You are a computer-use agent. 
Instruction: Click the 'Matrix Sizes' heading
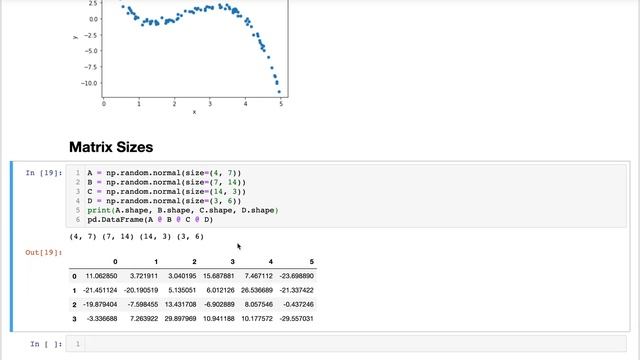(x=111, y=147)
